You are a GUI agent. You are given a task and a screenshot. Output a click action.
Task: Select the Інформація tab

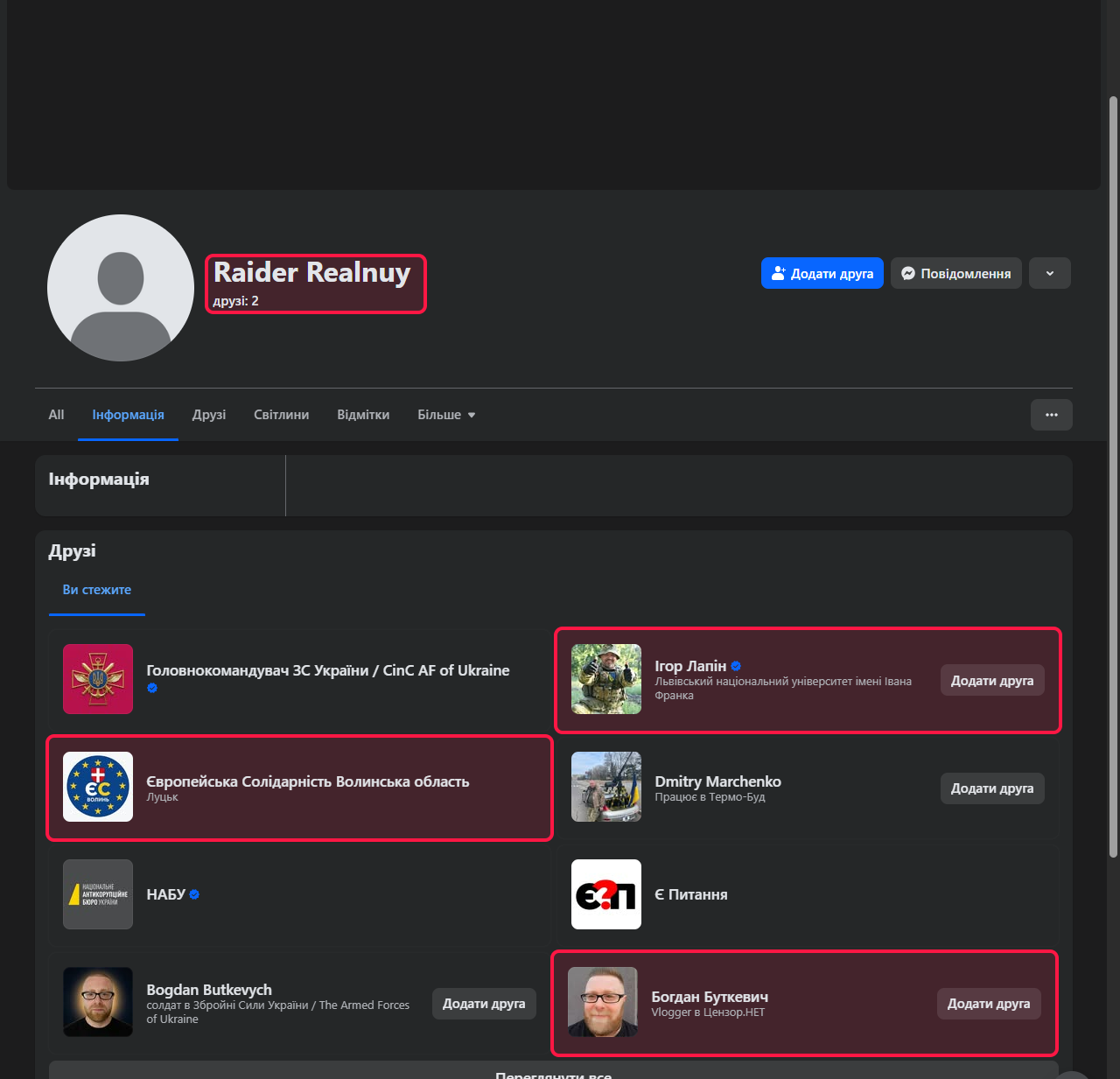click(129, 415)
